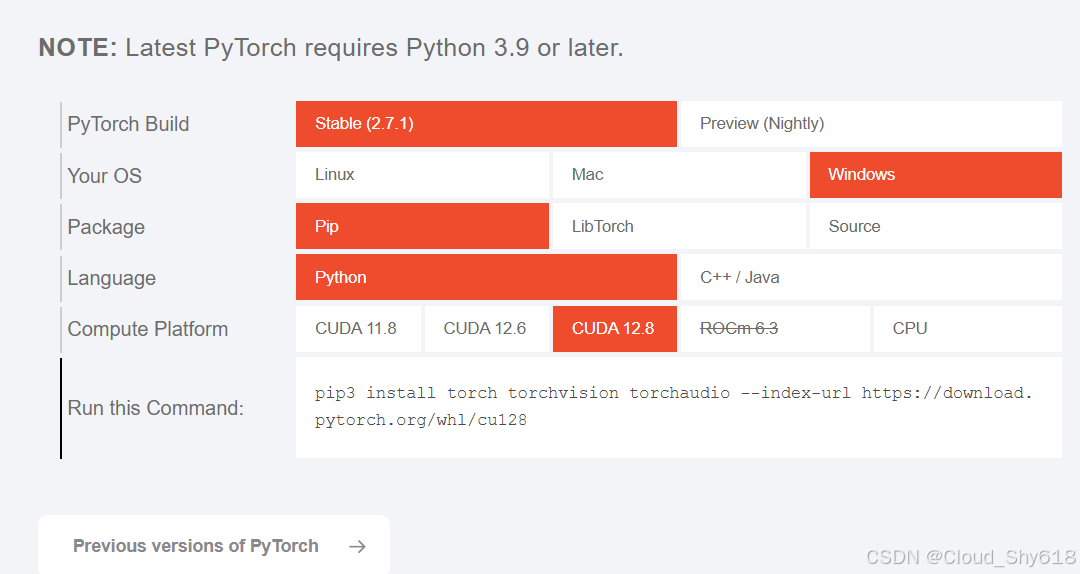Select CUDA 11.8 compute platform
The height and width of the screenshot is (574, 1080).
[x=358, y=329]
